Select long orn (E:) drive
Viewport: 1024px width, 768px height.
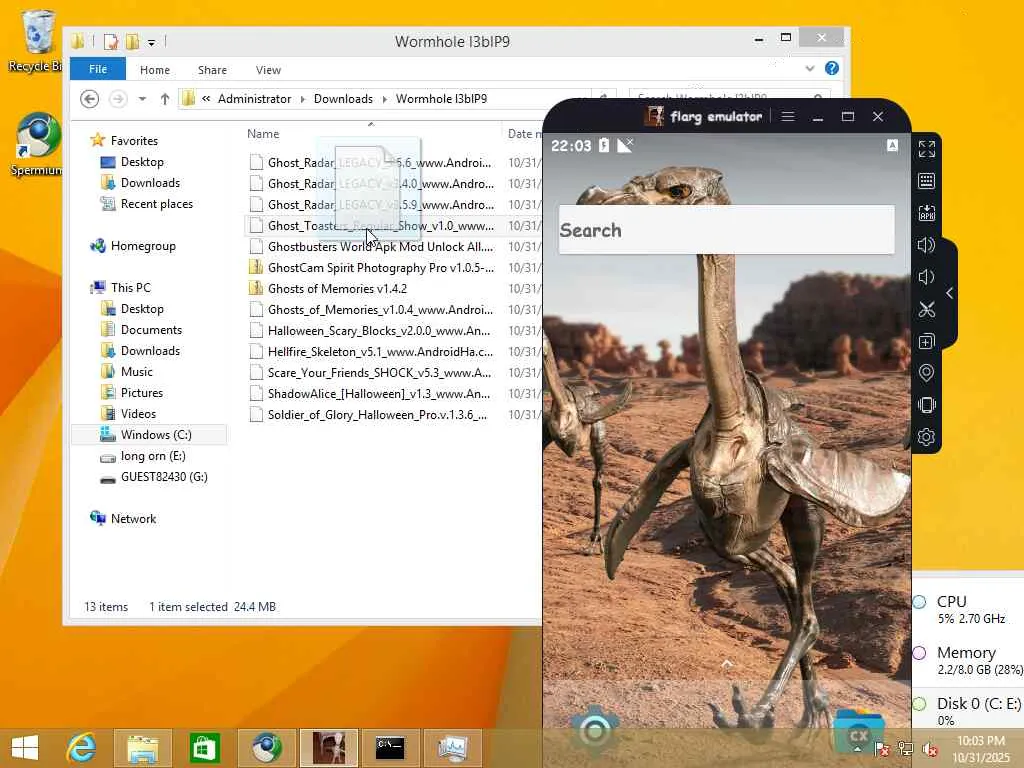[x=152, y=456]
